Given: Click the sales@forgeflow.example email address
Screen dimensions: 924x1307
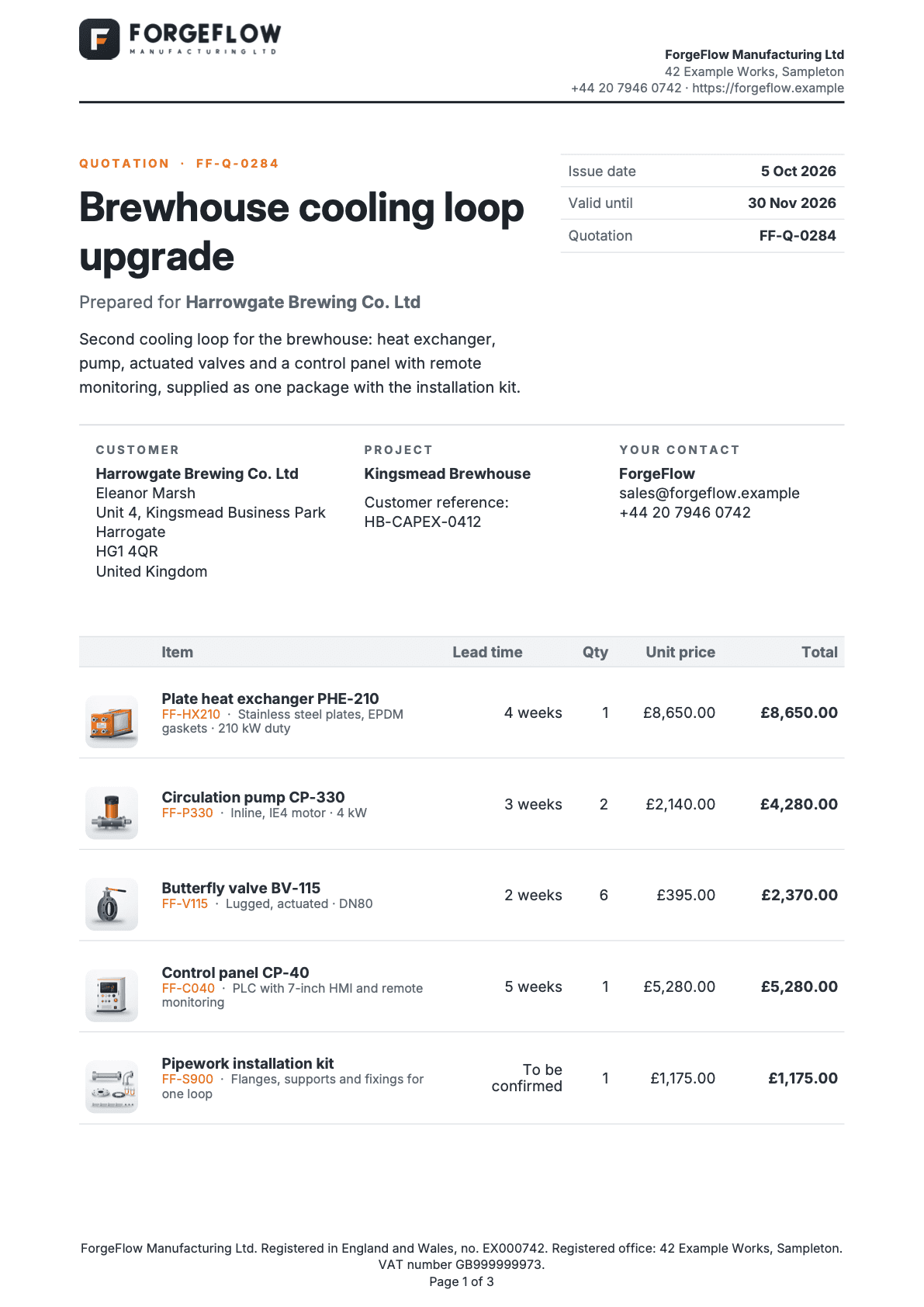Looking at the screenshot, I should click(x=709, y=493).
